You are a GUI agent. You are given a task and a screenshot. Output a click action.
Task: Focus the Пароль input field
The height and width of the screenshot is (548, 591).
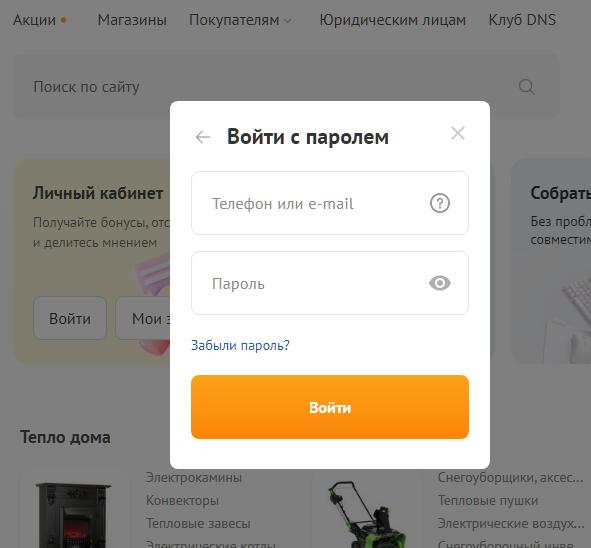(330, 283)
